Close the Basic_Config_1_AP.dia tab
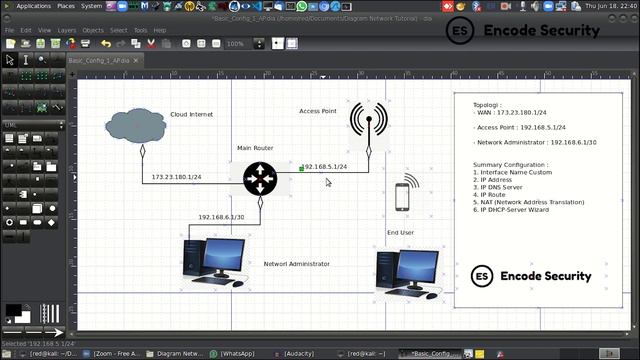This screenshot has width=640, height=360. [136, 60]
